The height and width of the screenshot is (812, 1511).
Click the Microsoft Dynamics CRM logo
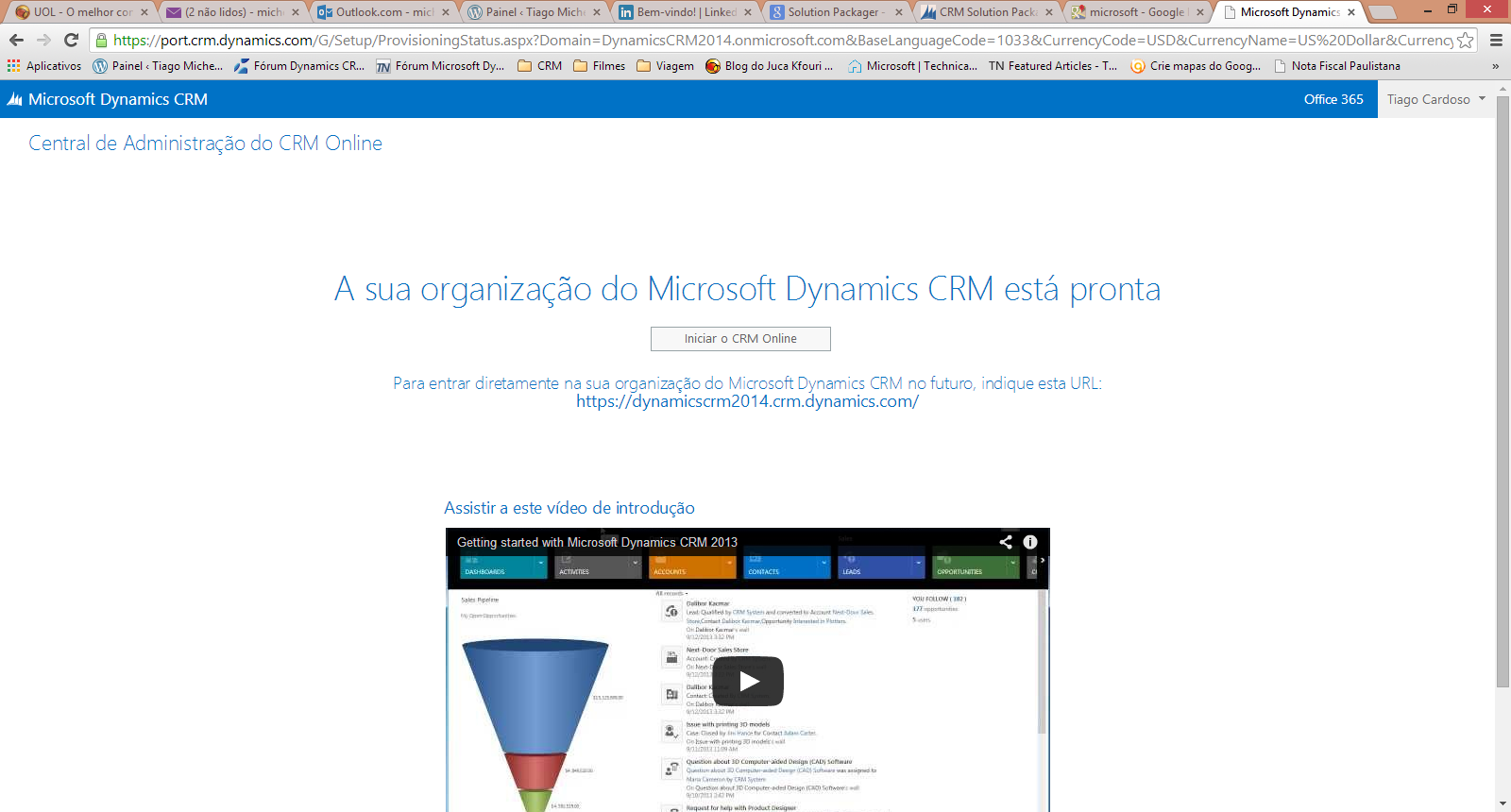[x=107, y=99]
